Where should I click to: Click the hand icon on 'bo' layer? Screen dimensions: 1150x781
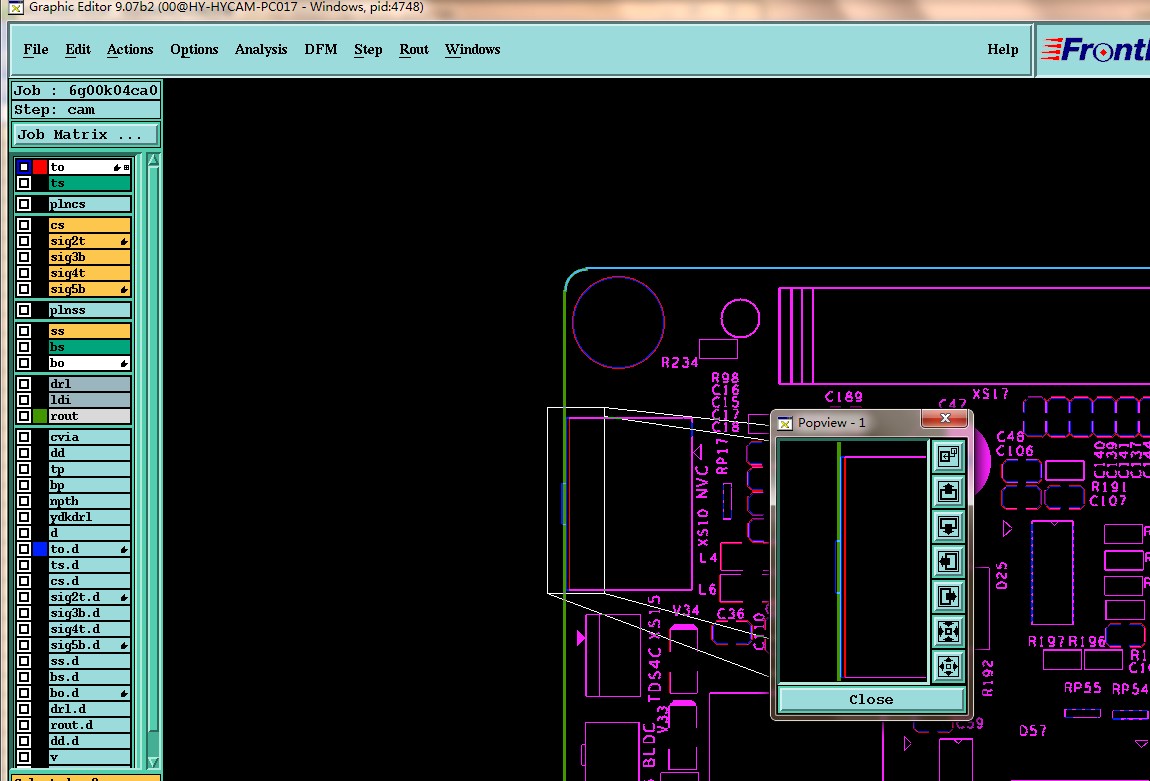click(x=124, y=364)
